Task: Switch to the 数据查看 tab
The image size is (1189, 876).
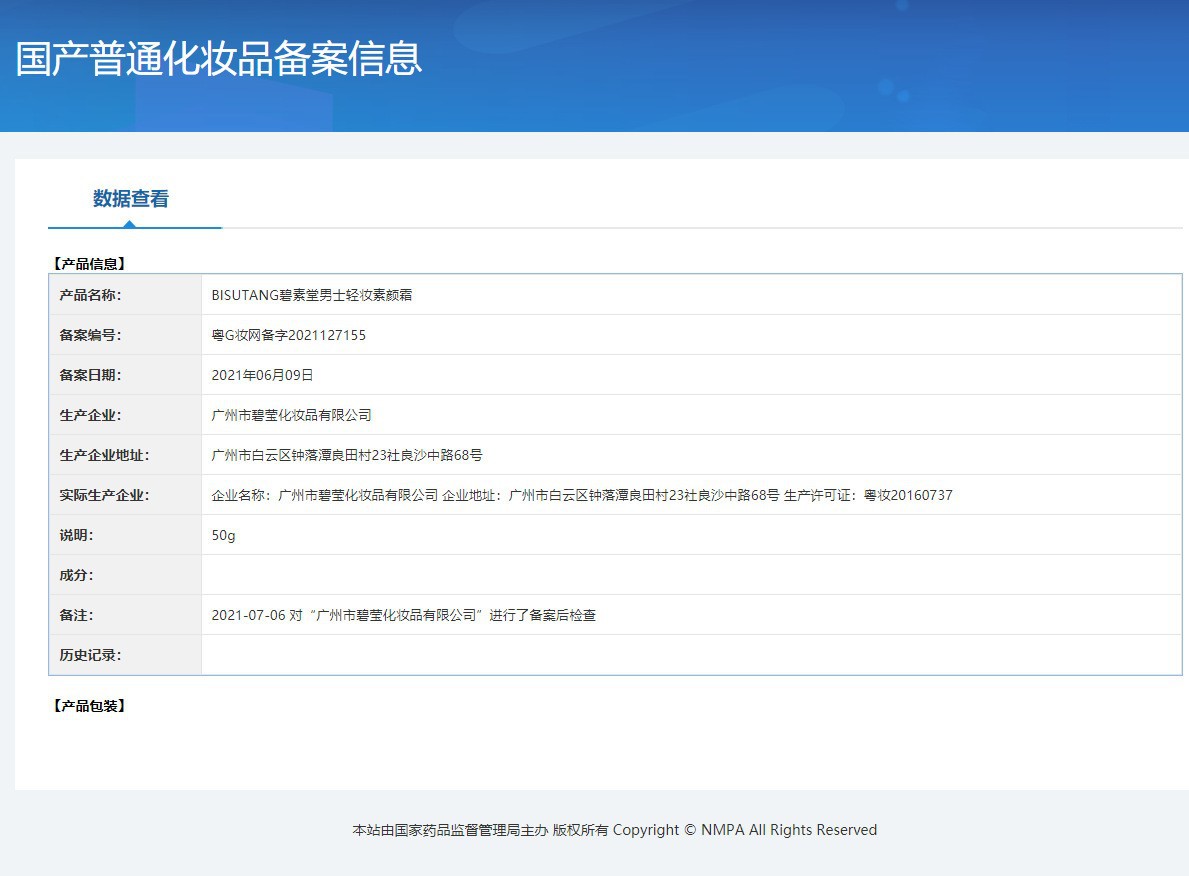Action: tap(131, 199)
